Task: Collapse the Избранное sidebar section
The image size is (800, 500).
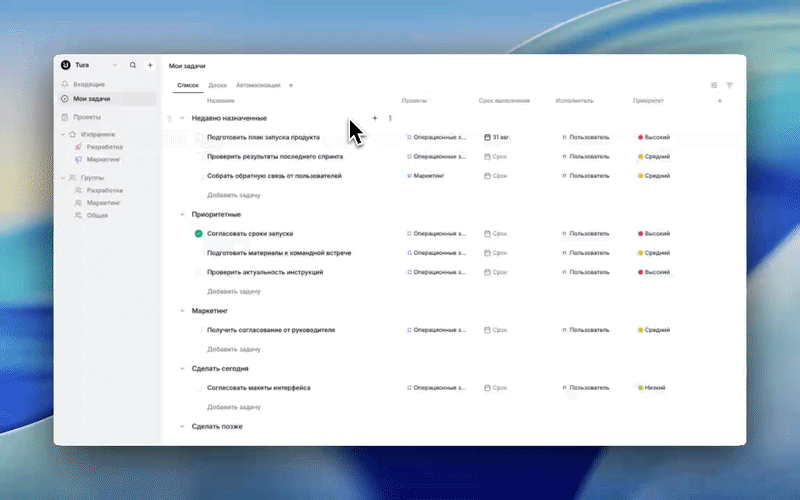Action: (x=63, y=134)
